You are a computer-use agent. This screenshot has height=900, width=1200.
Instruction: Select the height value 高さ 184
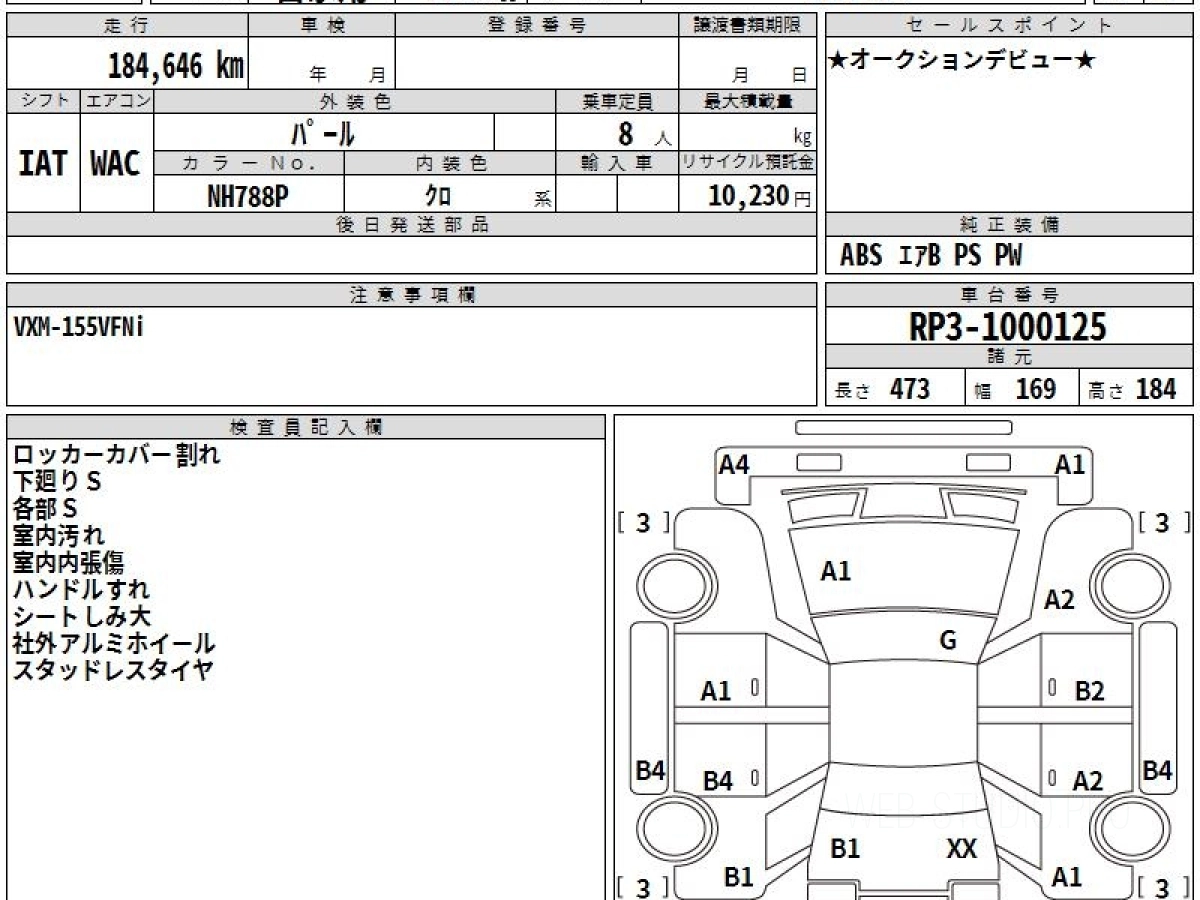click(x=1131, y=389)
